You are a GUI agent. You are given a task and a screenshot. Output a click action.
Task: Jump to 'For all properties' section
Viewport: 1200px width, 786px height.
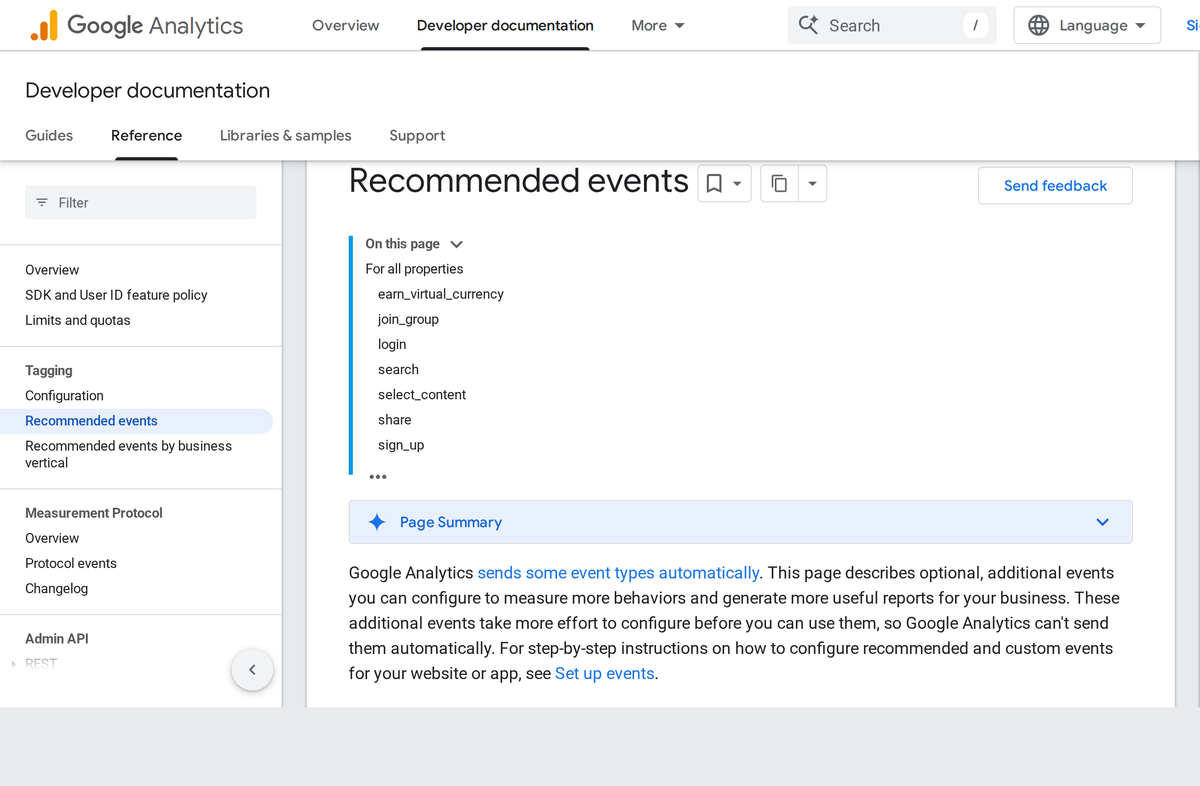pos(414,269)
